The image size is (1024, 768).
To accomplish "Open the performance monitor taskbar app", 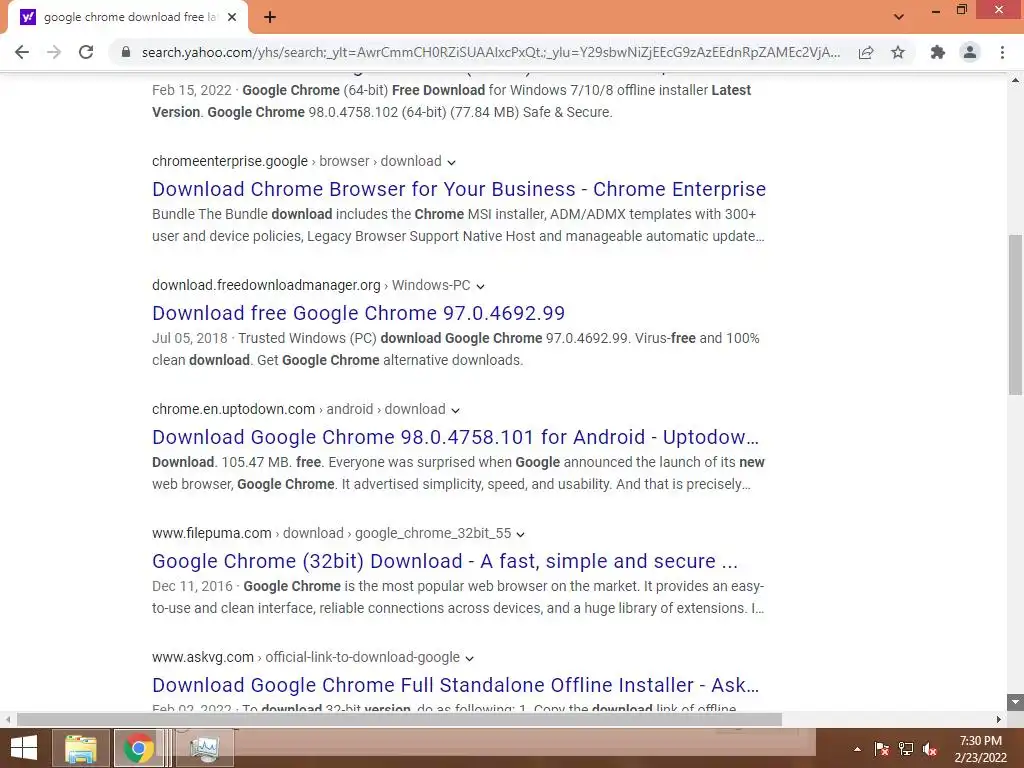I will click(x=204, y=748).
